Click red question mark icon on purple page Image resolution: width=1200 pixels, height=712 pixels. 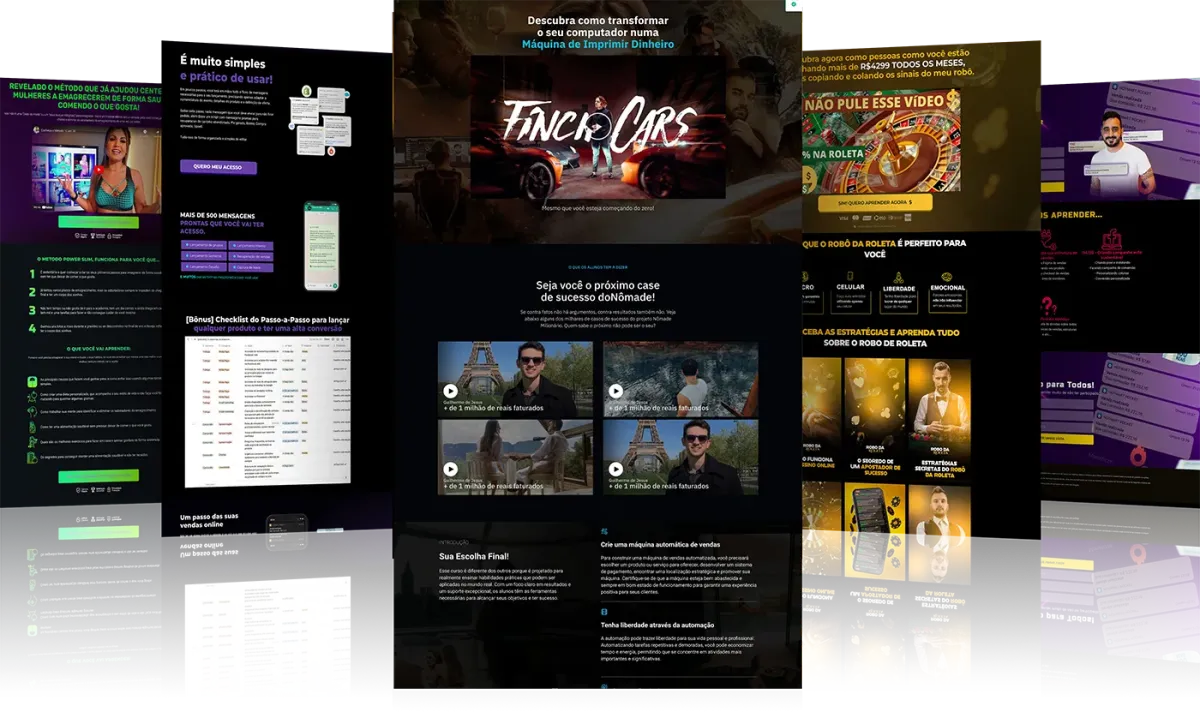click(1047, 305)
